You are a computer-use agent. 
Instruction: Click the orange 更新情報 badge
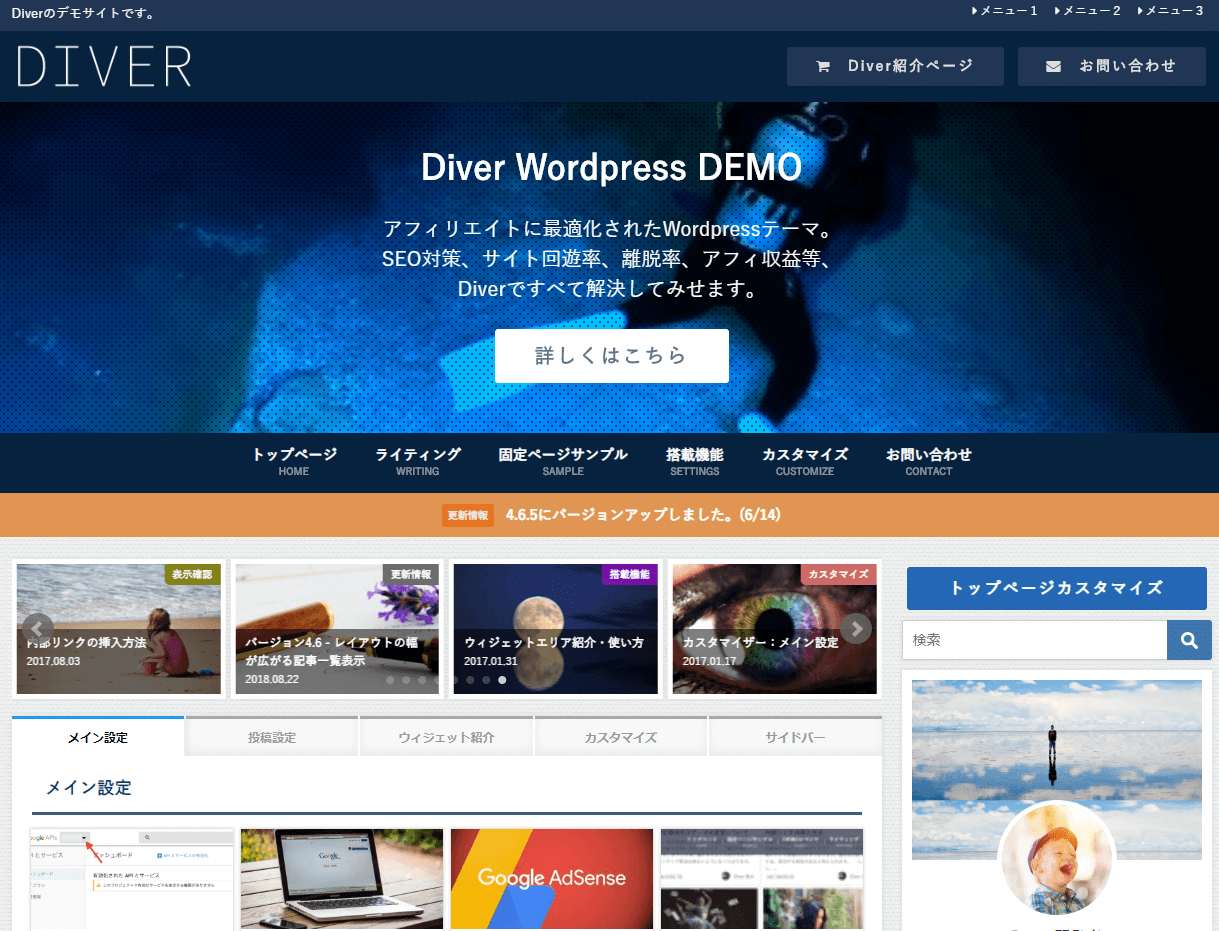468,515
